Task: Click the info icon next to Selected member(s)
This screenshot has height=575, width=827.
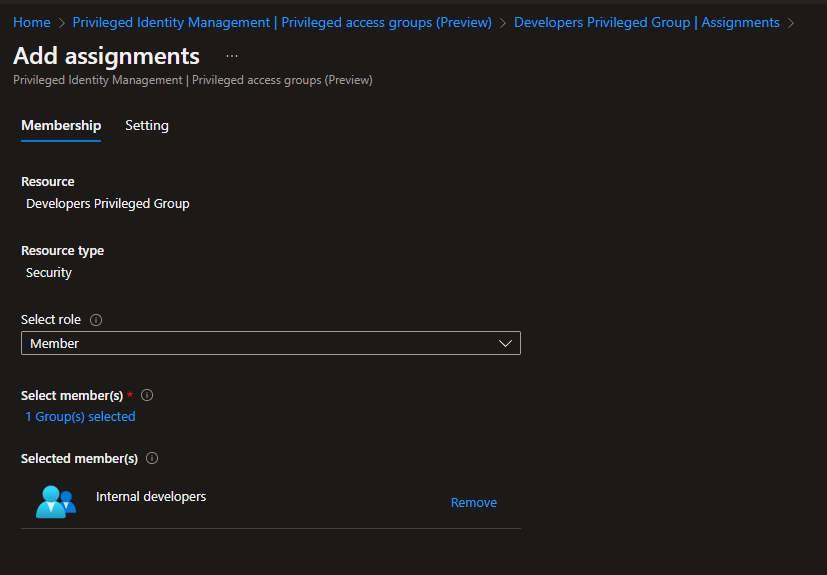Action: [152, 458]
